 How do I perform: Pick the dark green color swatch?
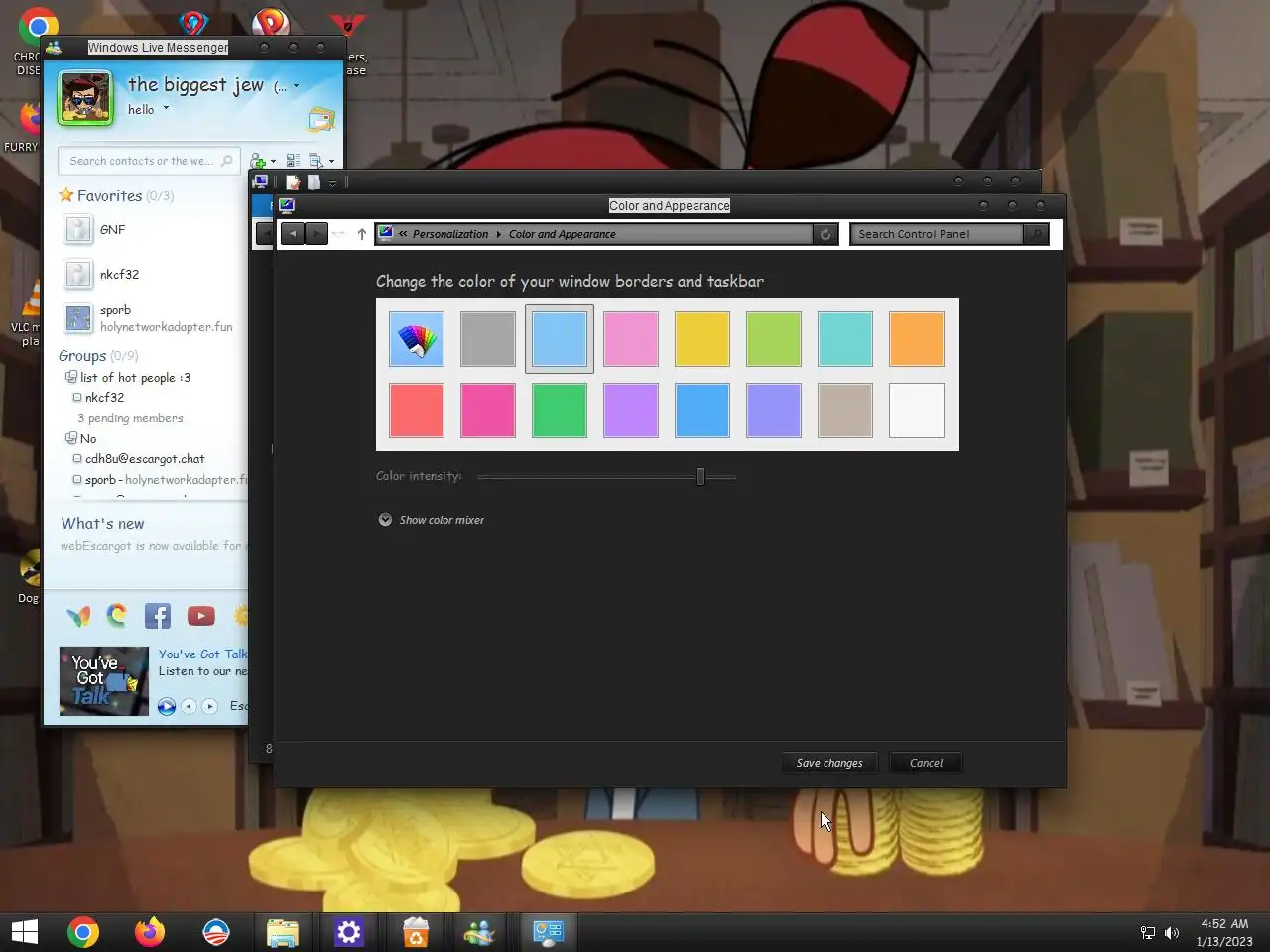tap(560, 411)
